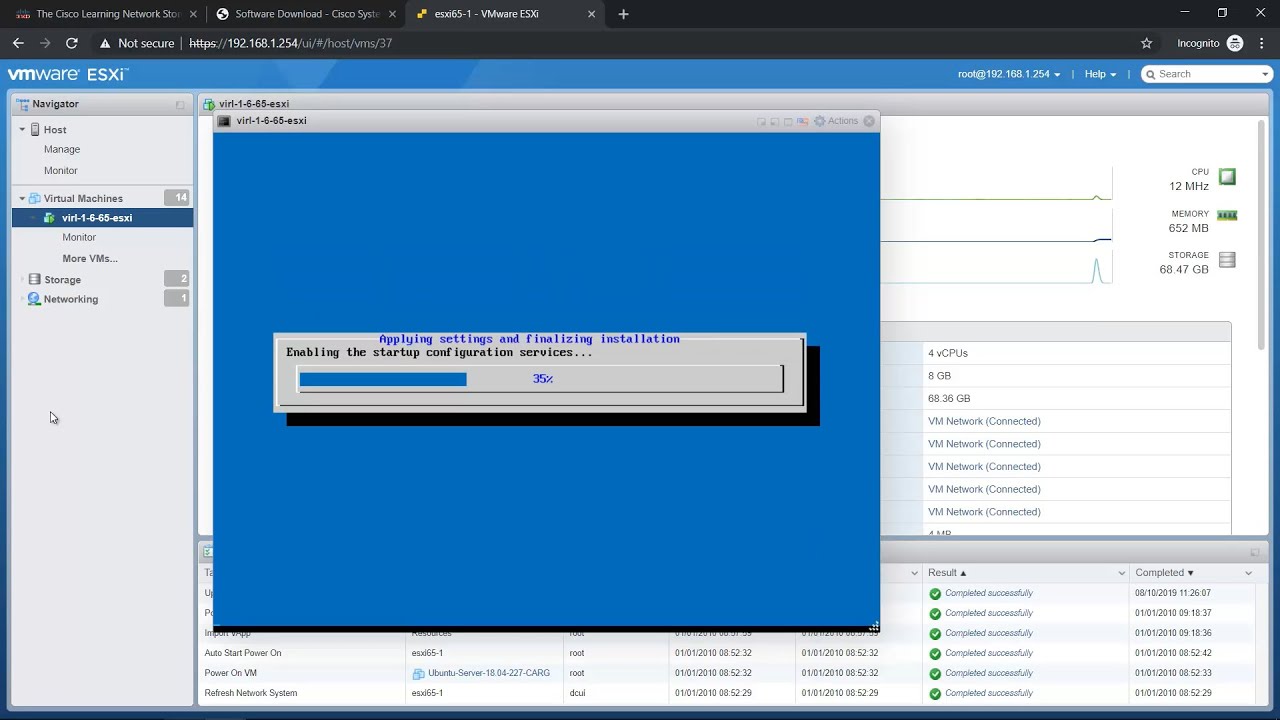
Task: Open the search options dropdown arrow
Action: point(1264,74)
